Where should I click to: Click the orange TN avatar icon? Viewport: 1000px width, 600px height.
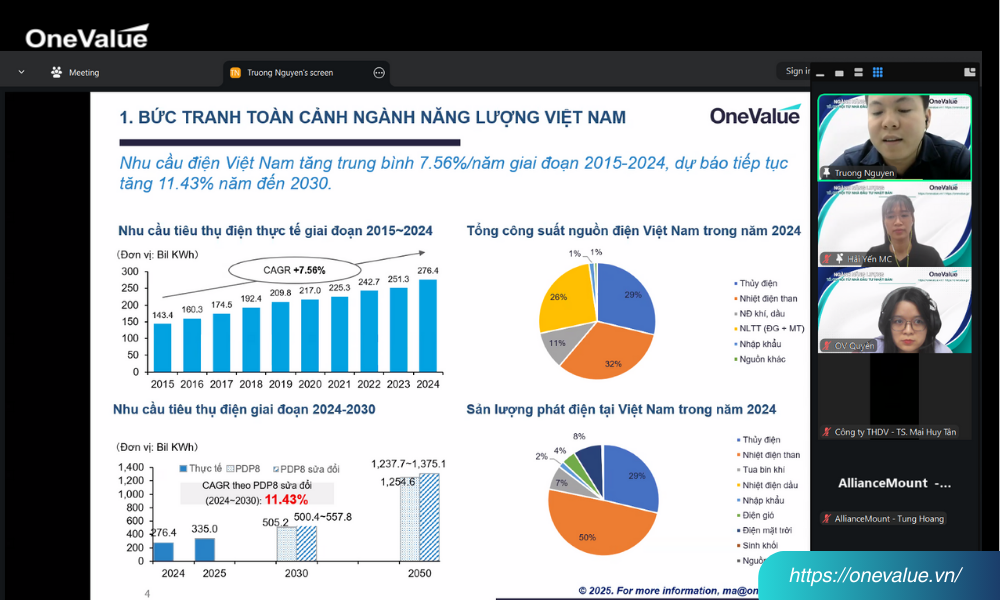pyautogui.click(x=235, y=72)
